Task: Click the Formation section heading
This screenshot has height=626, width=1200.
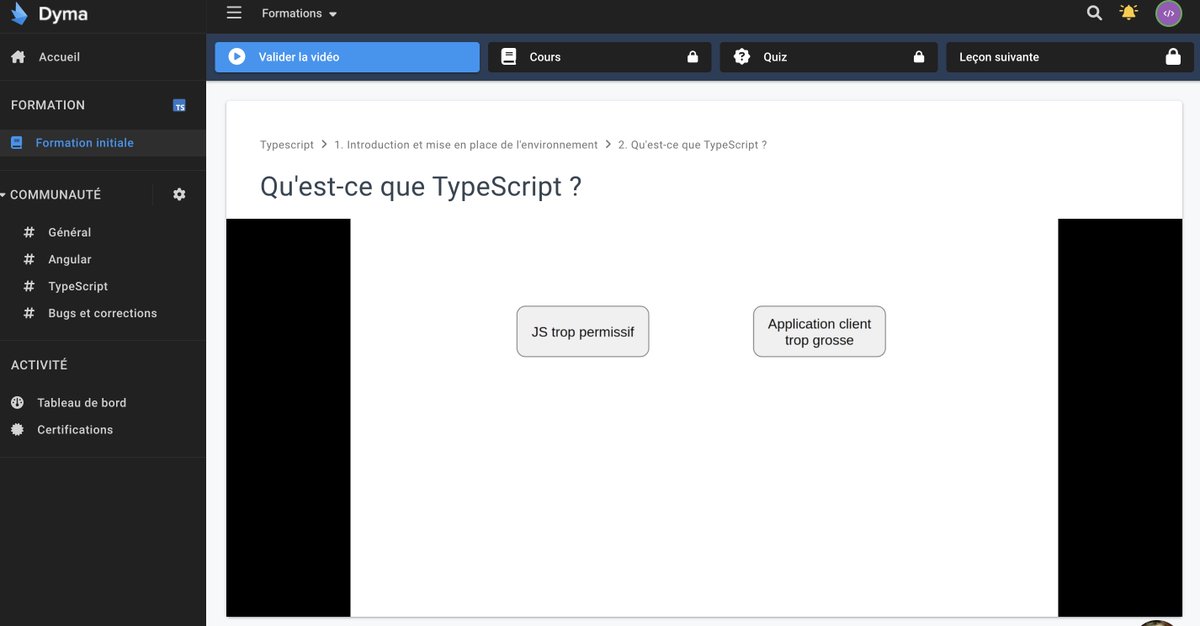Action: click(x=48, y=105)
